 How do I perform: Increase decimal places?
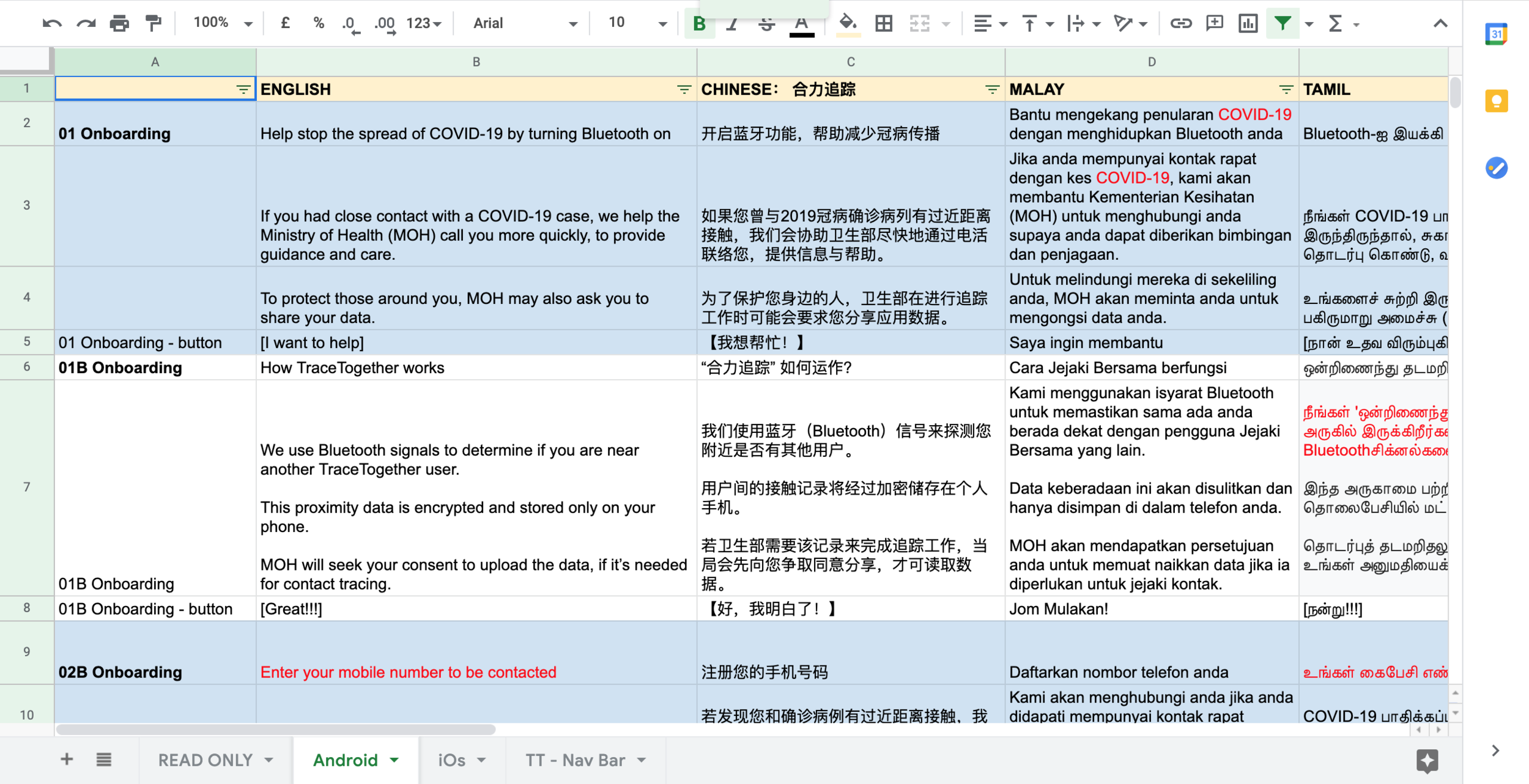385,24
